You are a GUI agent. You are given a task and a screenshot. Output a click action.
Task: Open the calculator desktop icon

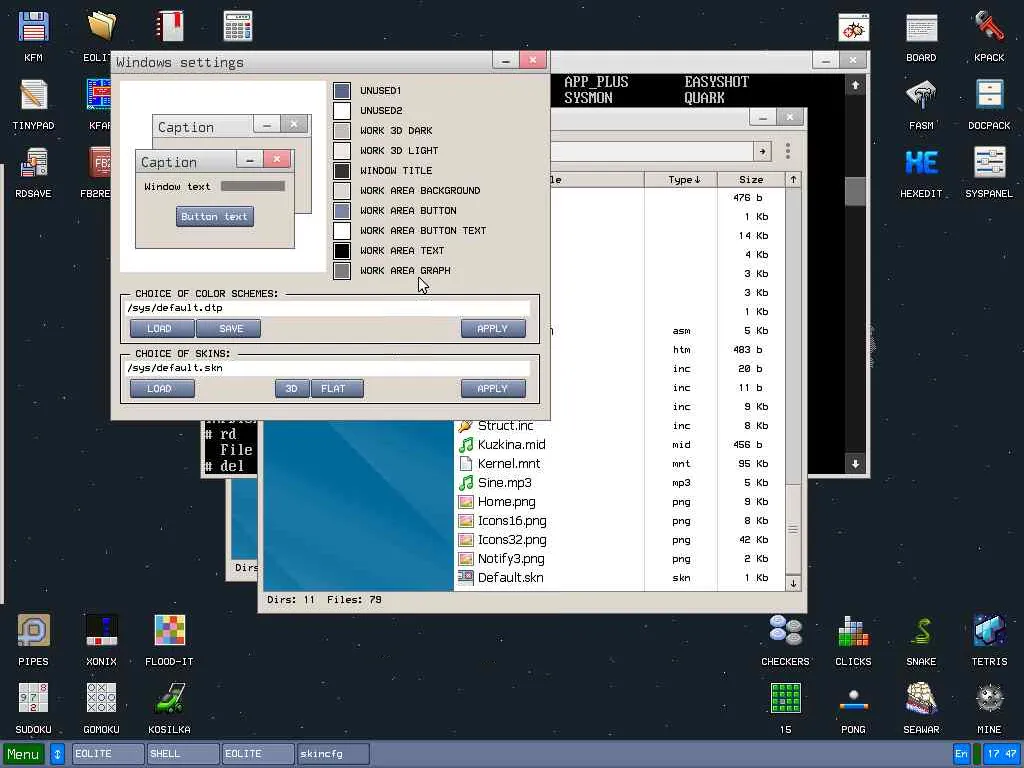pos(238,26)
